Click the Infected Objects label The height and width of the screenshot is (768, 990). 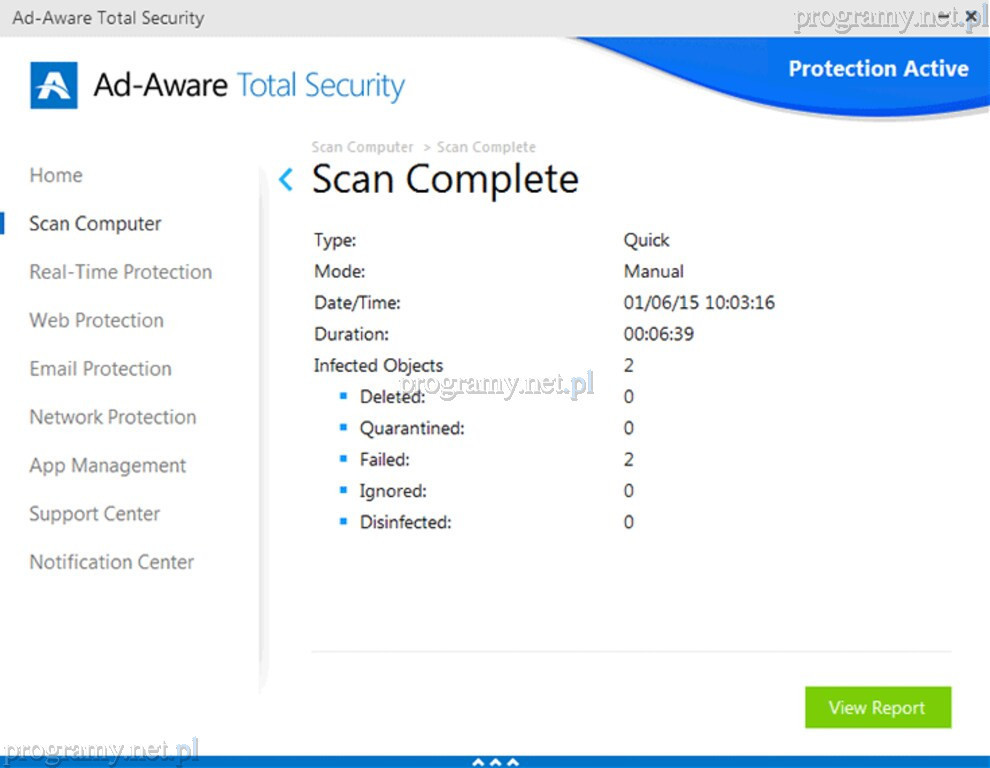click(x=378, y=365)
